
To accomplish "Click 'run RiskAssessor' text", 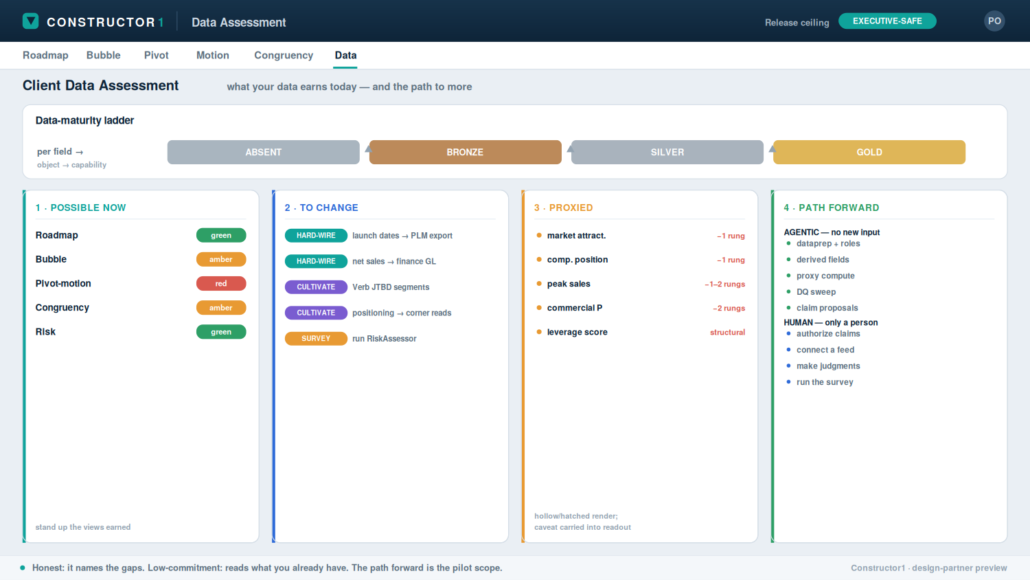I will point(384,338).
